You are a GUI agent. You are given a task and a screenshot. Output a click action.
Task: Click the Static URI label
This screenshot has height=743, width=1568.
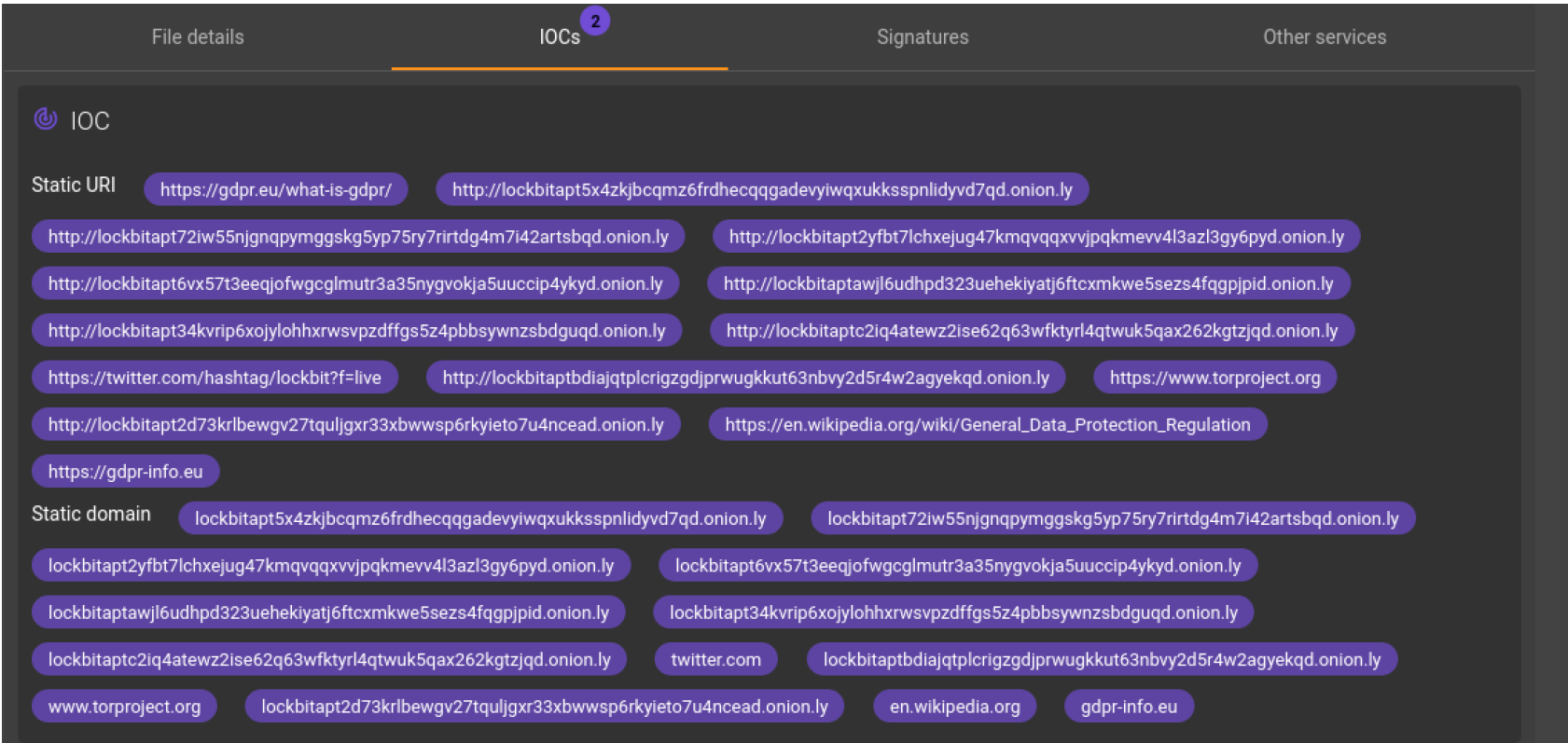click(74, 185)
